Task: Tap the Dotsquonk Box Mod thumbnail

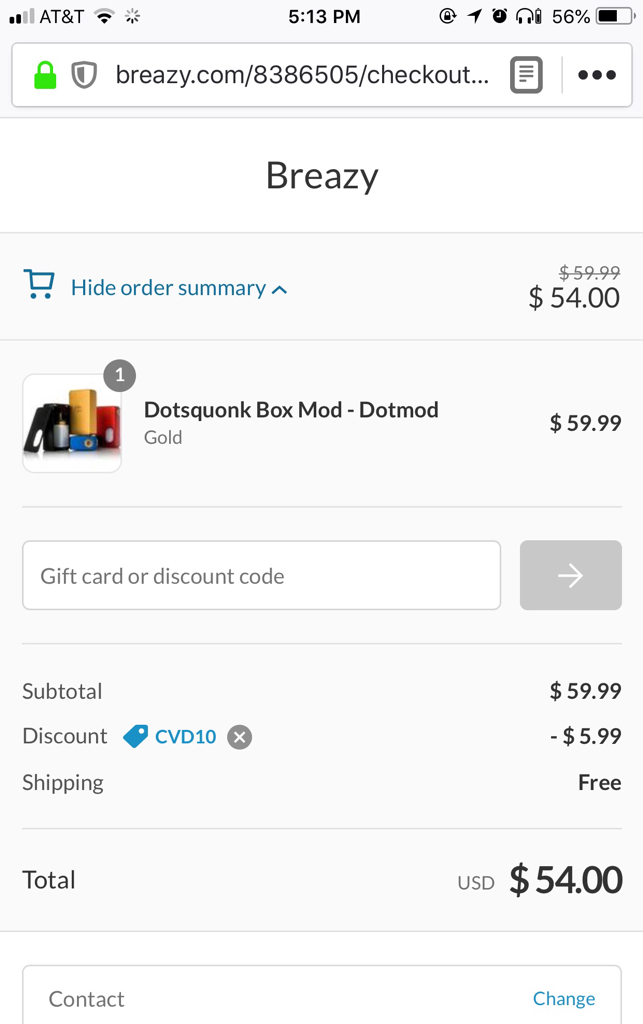Action: [x=72, y=423]
